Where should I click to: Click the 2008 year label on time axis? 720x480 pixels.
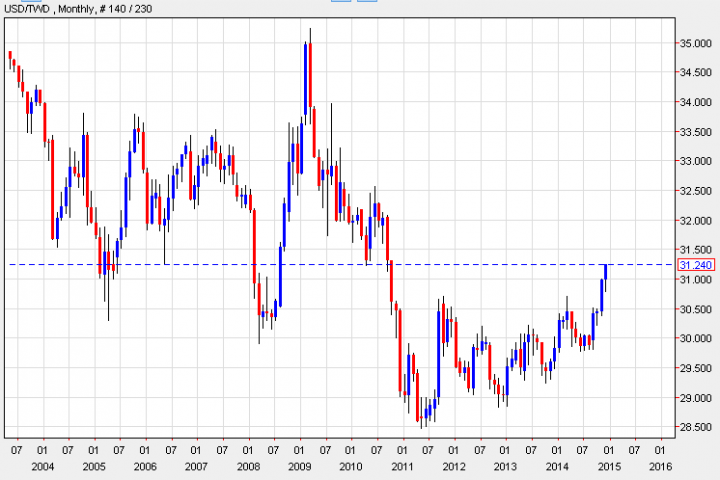pyautogui.click(x=248, y=467)
